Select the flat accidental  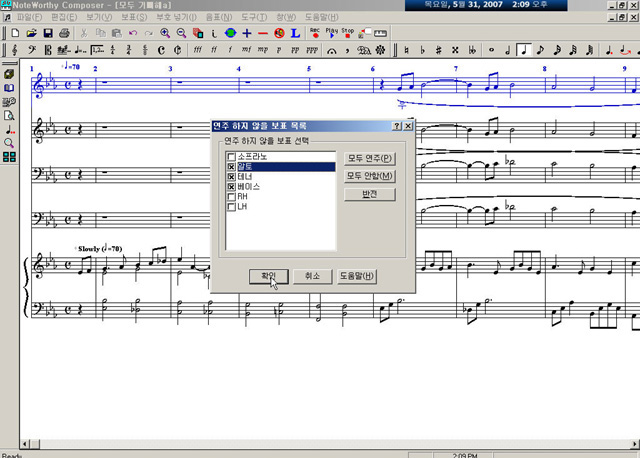pos(422,50)
